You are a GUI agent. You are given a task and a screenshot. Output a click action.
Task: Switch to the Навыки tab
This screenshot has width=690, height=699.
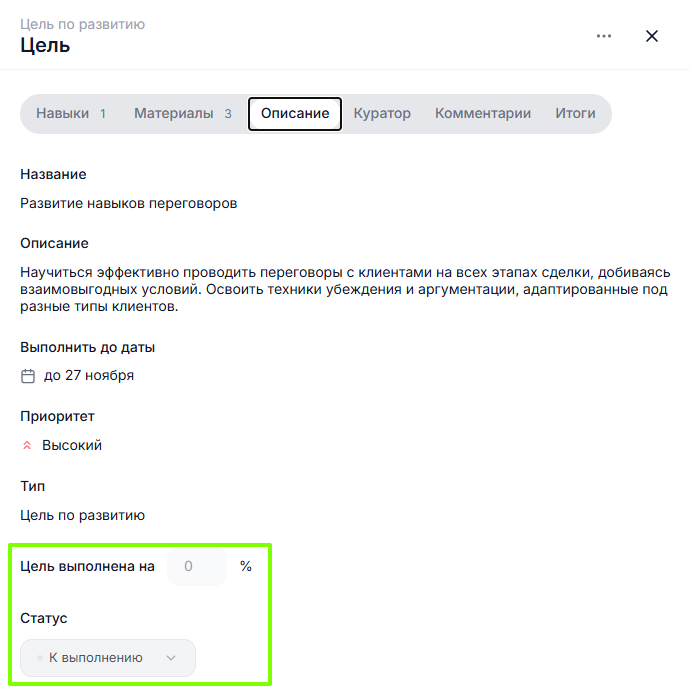(x=62, y=114)
